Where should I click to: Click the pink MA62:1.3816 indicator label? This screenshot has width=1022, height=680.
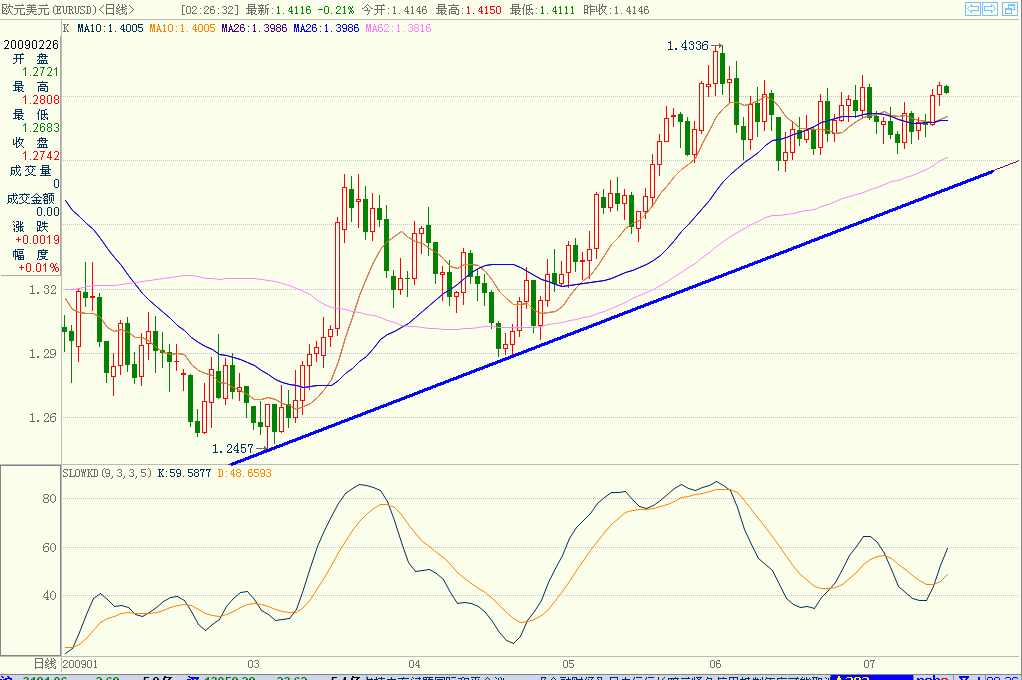[x=398, y=28]
